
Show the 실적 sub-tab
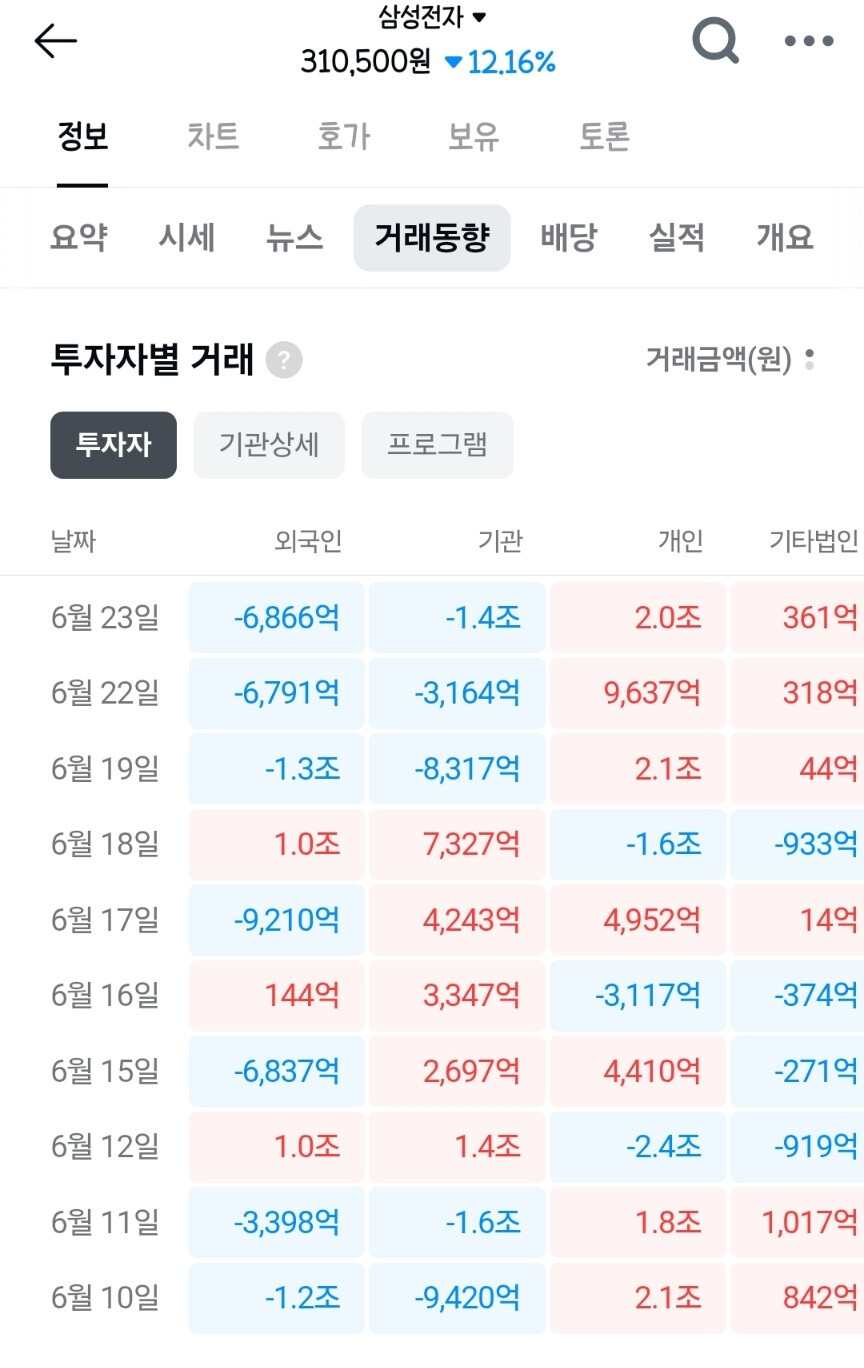(677, 238)
